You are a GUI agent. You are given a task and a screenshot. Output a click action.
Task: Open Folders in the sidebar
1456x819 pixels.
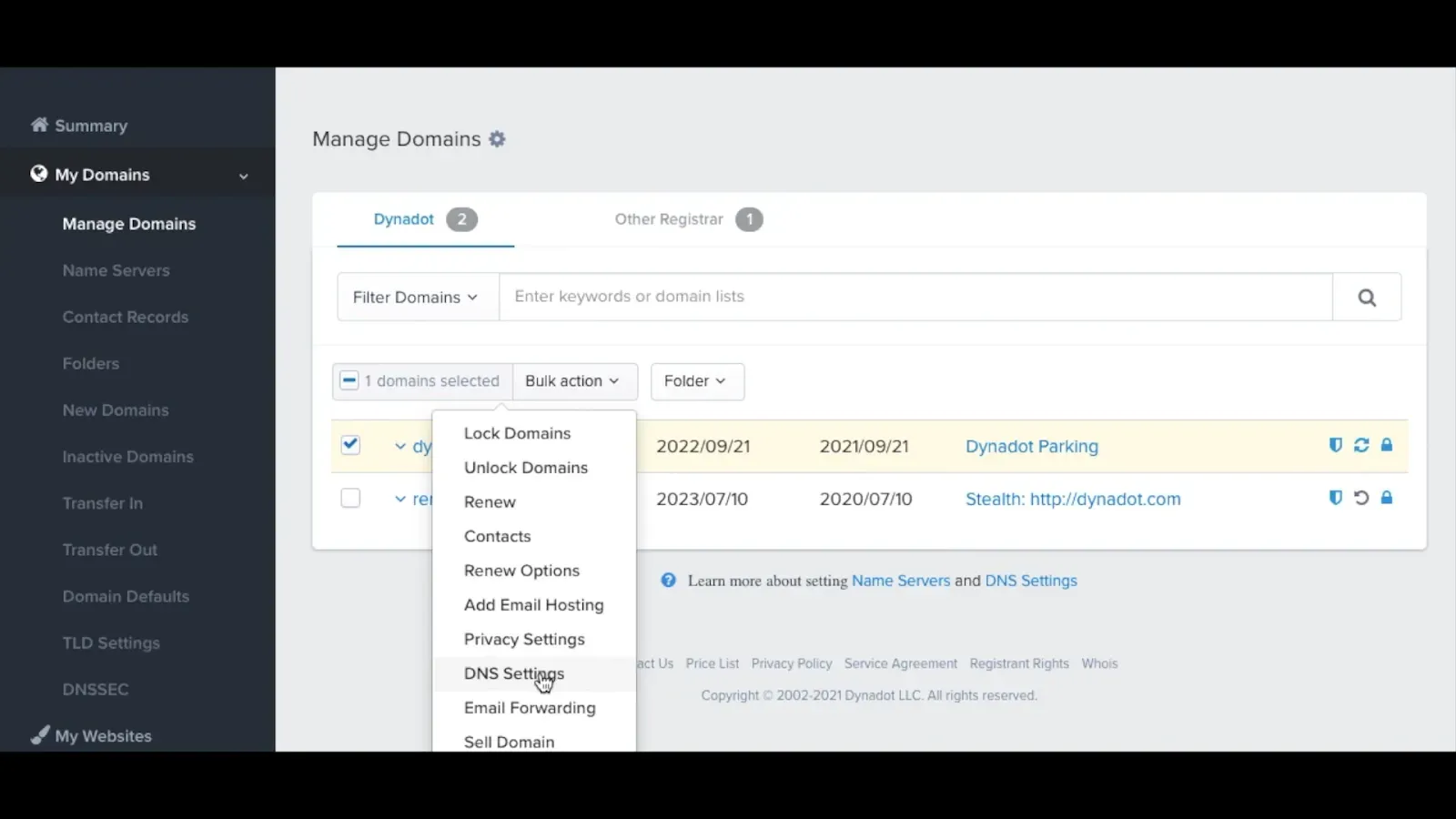[91, 363]
